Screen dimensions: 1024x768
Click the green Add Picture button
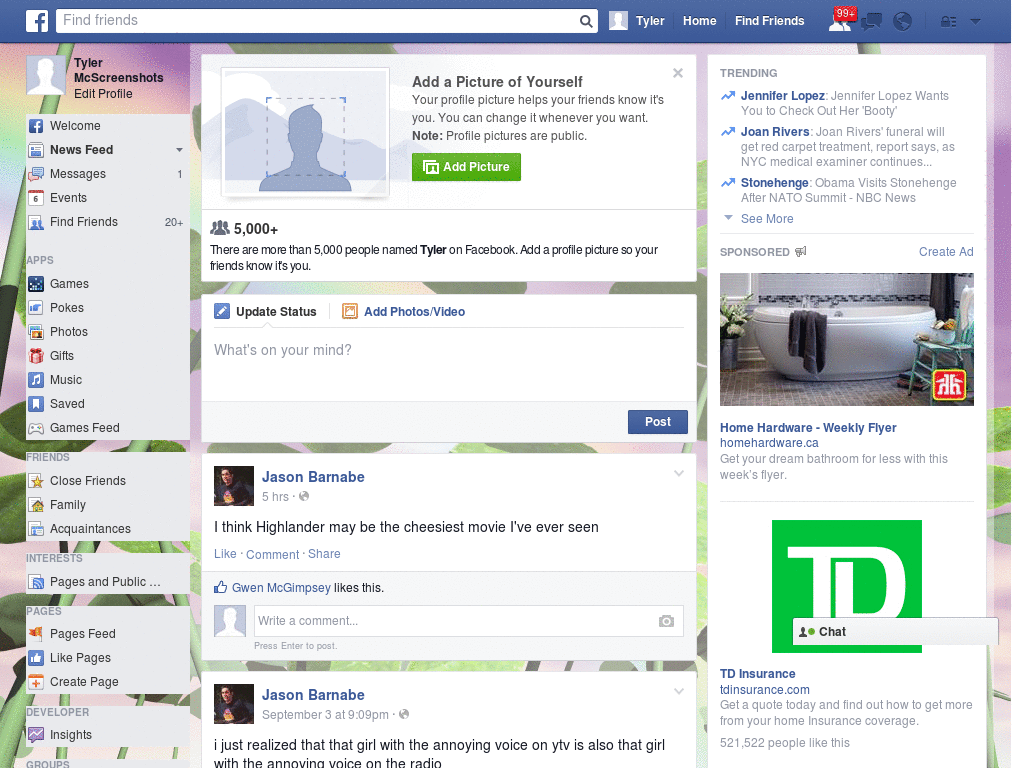coord(466,167)
